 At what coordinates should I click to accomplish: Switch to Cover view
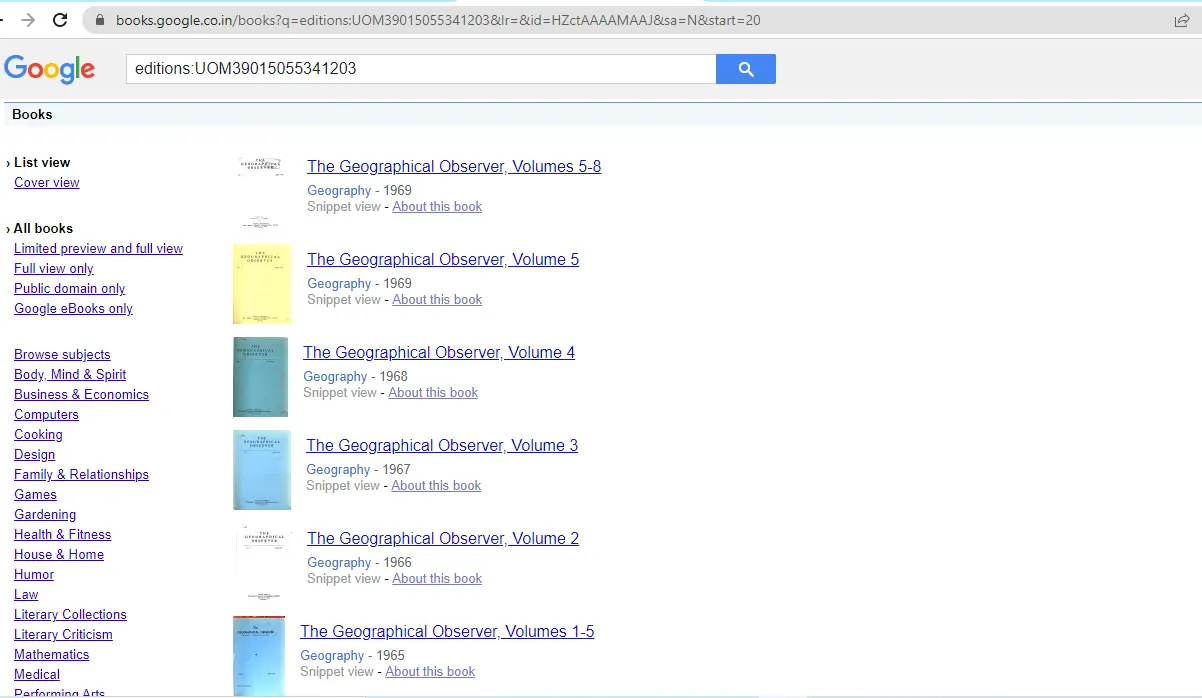(x=47, y=183)
